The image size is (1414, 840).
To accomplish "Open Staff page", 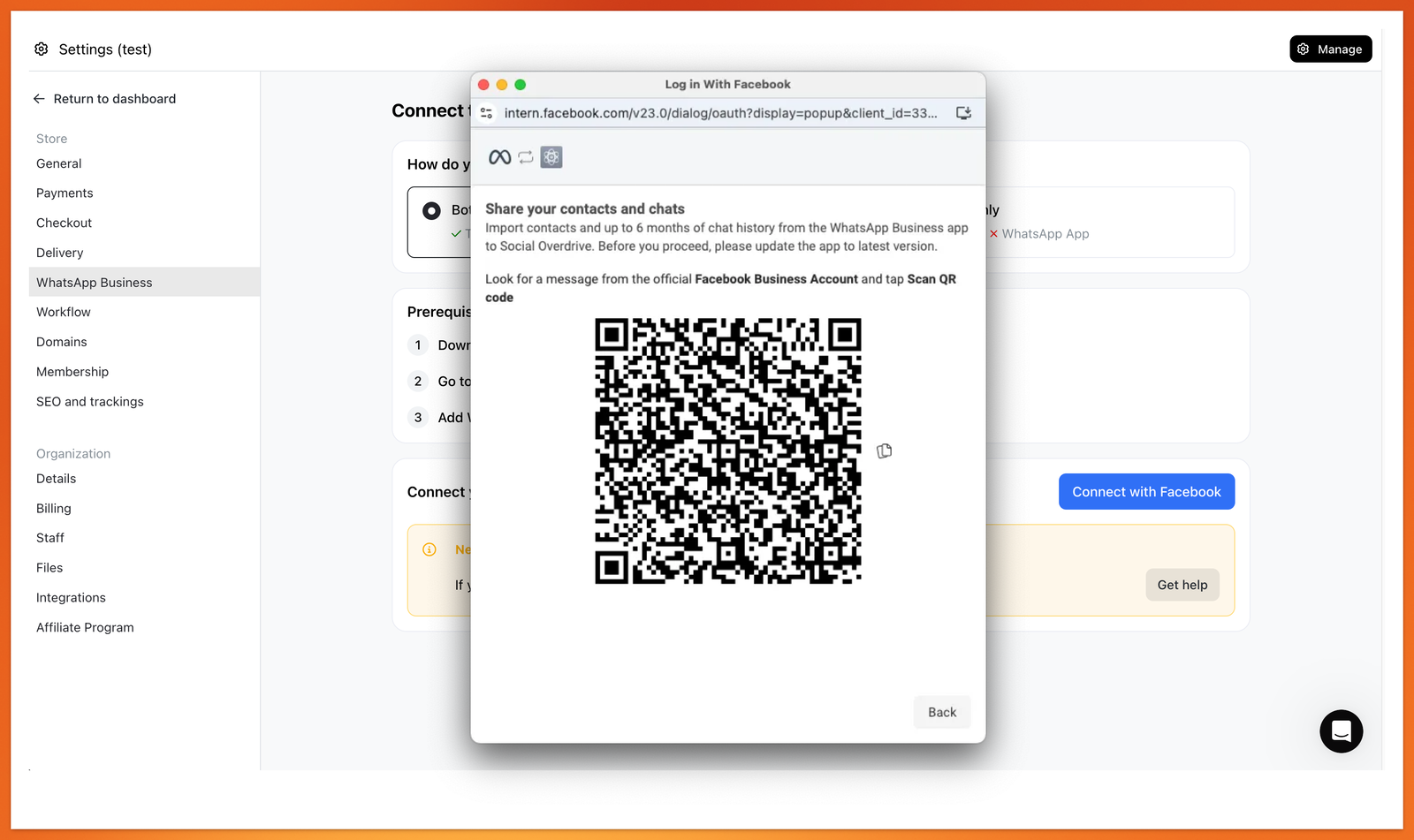I will point(50,538).
